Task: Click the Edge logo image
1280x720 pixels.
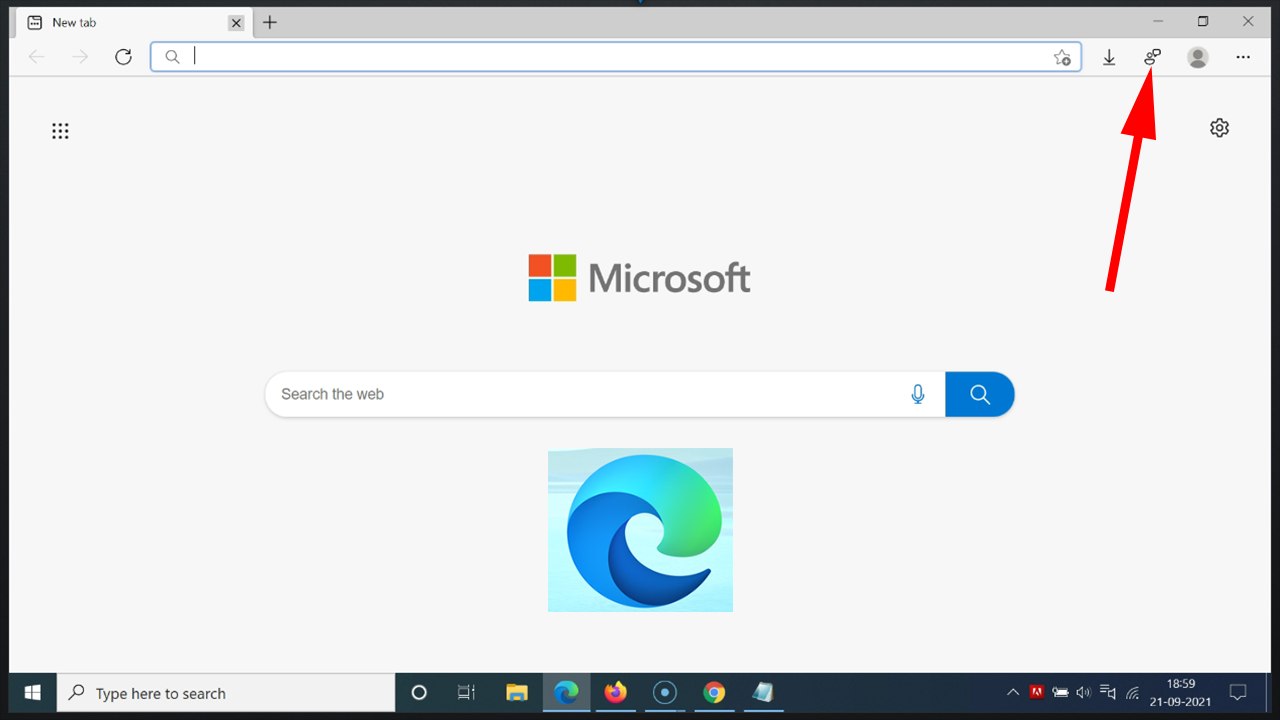Action: point(640,530)
